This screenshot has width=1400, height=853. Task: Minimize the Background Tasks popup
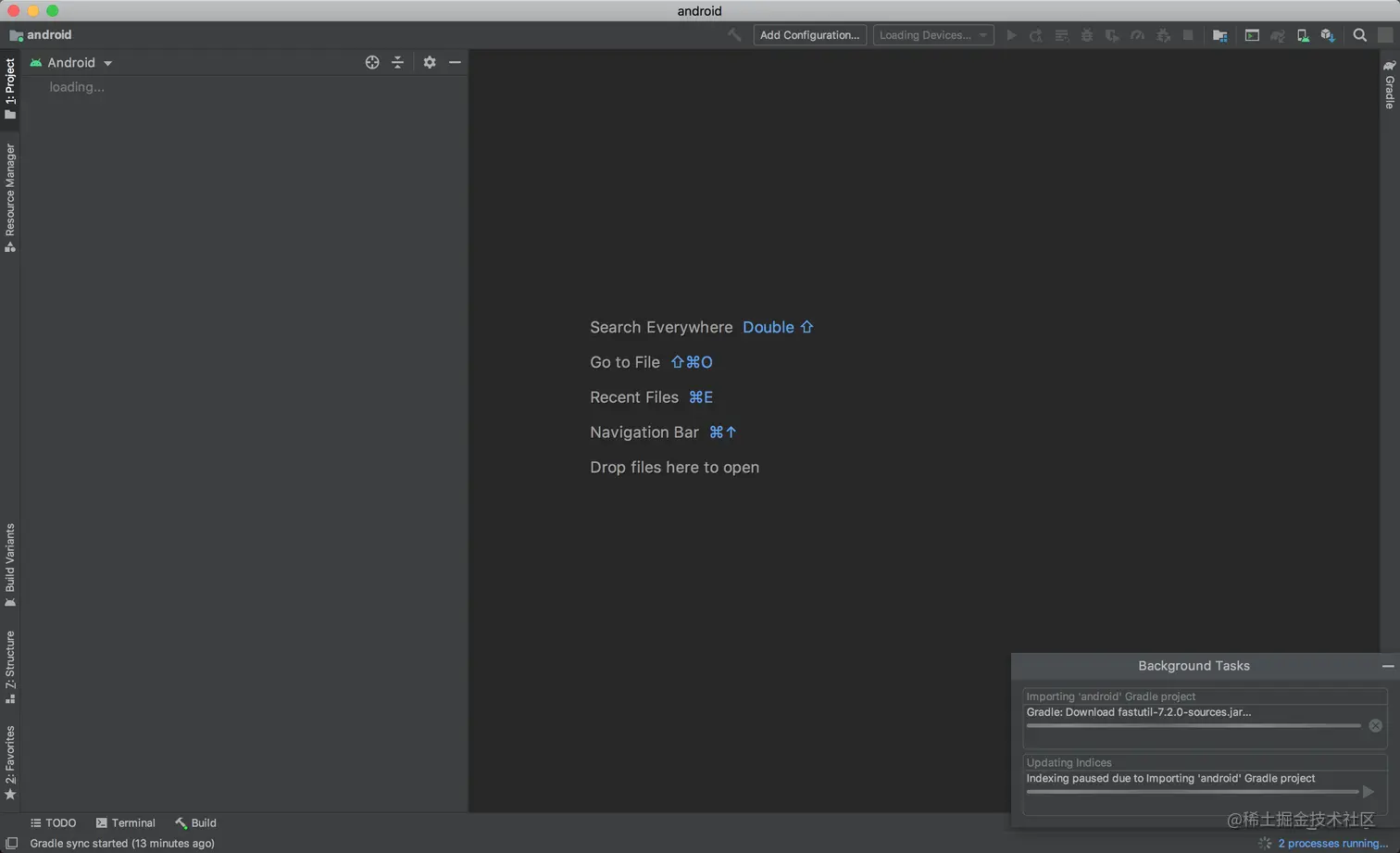click(1388, 666)
